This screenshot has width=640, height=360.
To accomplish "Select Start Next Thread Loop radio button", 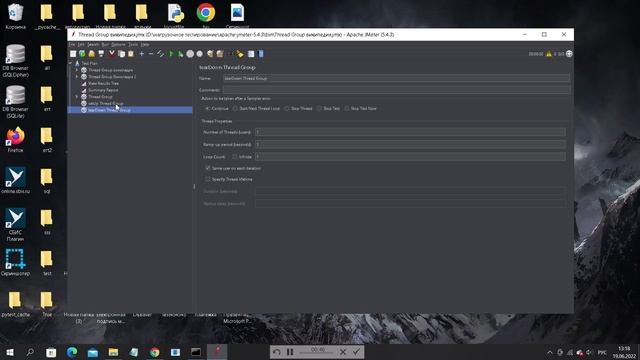I will click(x=235, y=109).
